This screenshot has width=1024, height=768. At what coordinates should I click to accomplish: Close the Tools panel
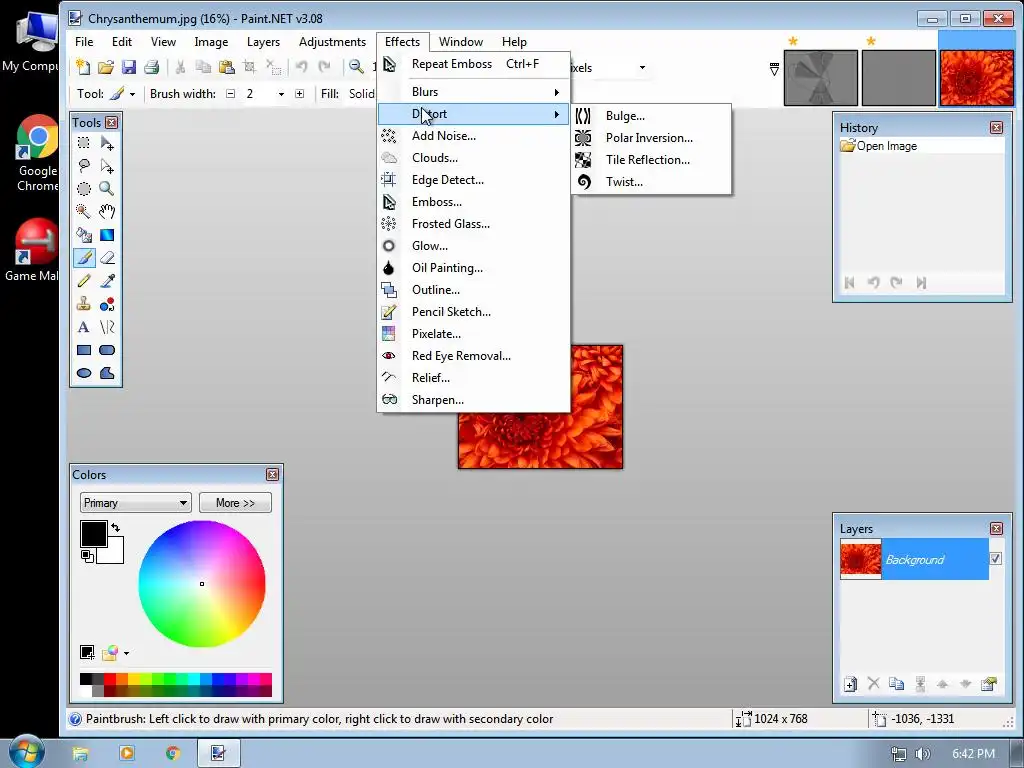(x=112, y=123)
